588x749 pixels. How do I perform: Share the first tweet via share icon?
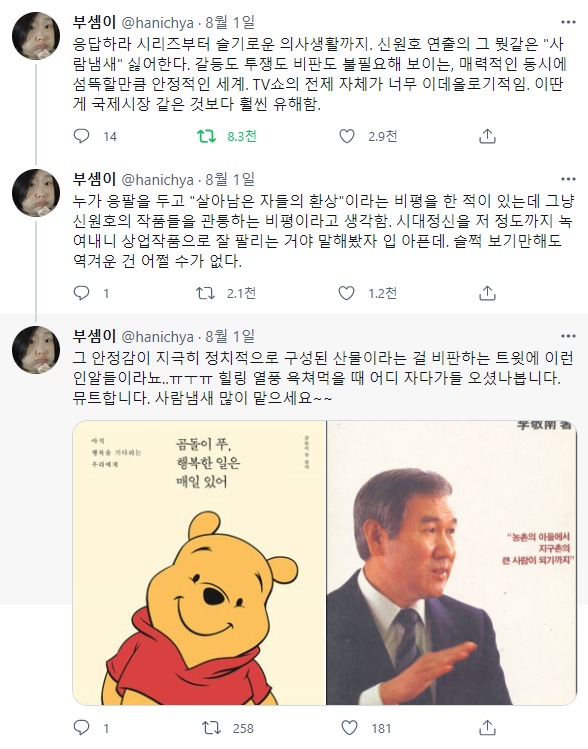(x=487, y=136)
